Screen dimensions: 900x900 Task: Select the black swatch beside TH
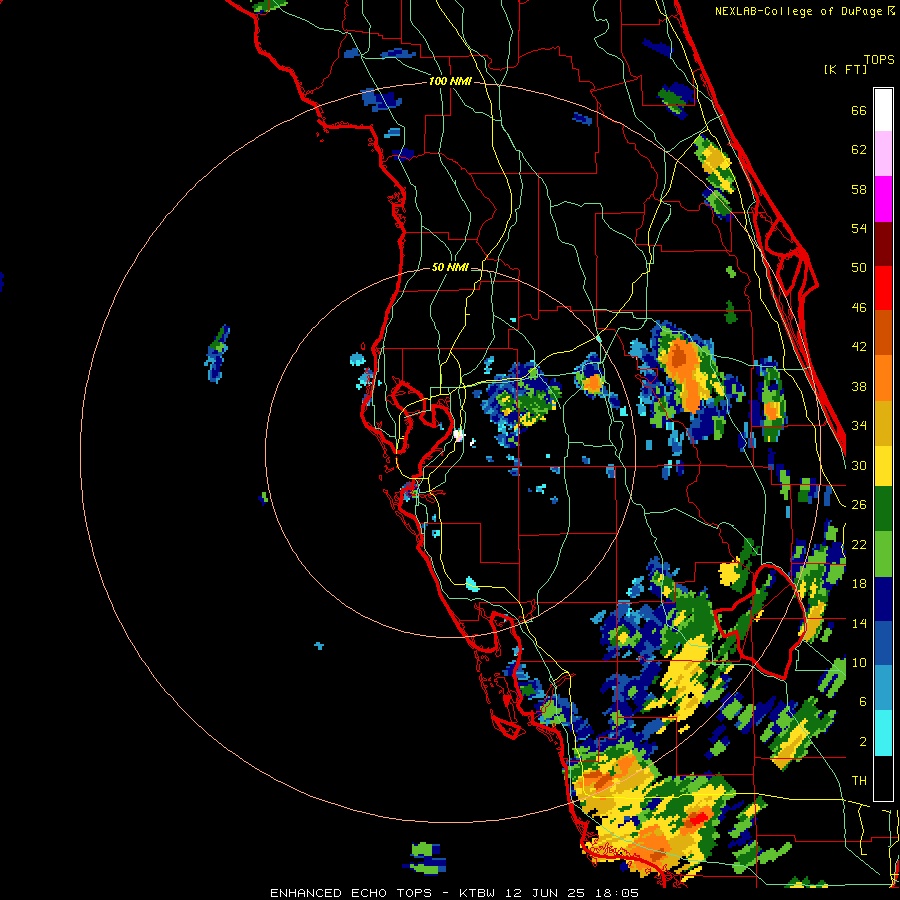(x=883, y=778)
